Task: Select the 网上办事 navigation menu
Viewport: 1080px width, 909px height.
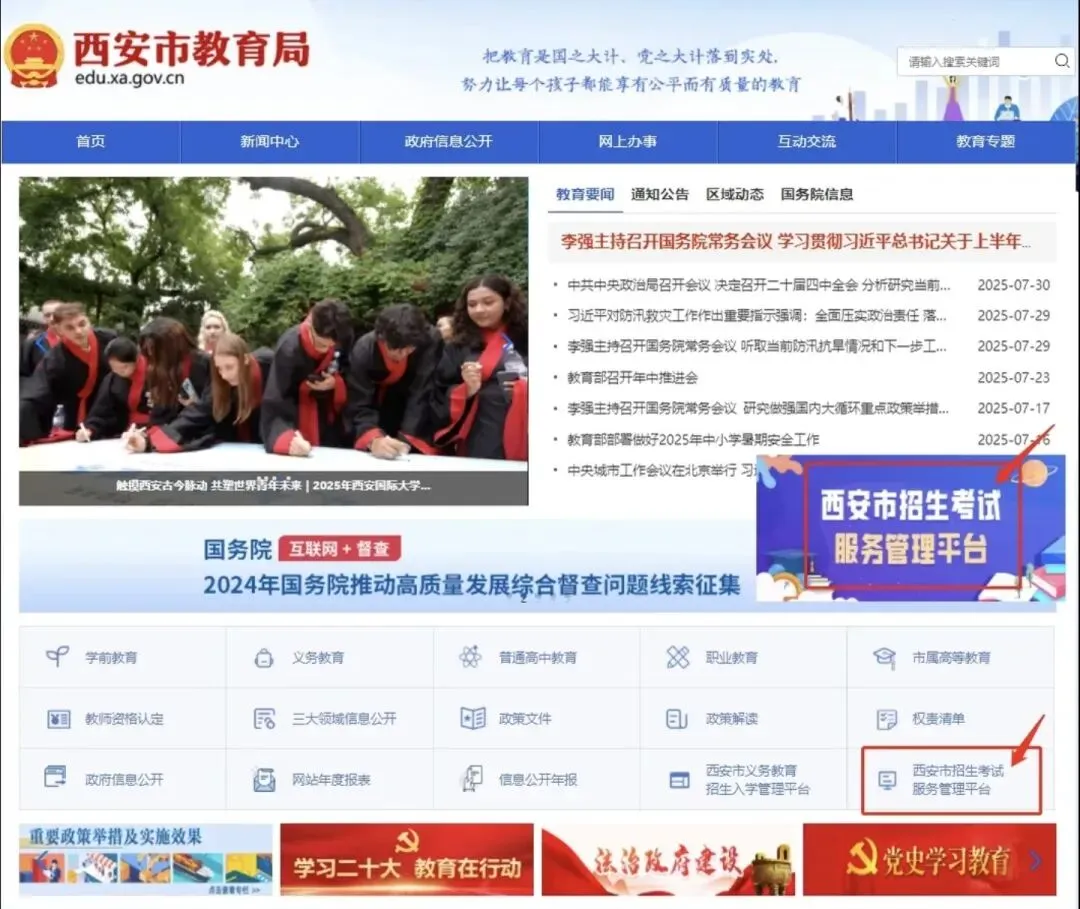Action: click(627, 142)
